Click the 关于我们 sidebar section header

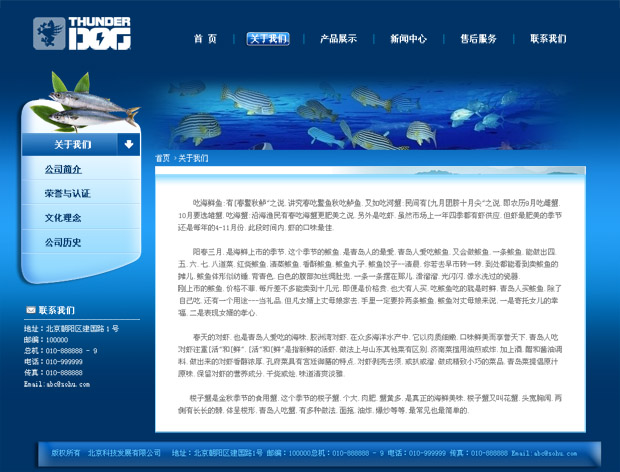pyautogui.click(x=72, y=145)
